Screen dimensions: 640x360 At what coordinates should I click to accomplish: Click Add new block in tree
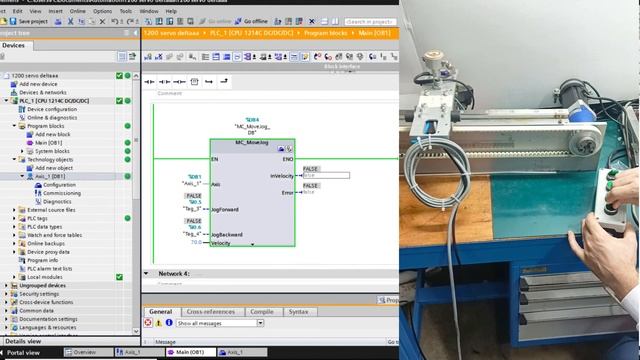[x=53, y=134]
